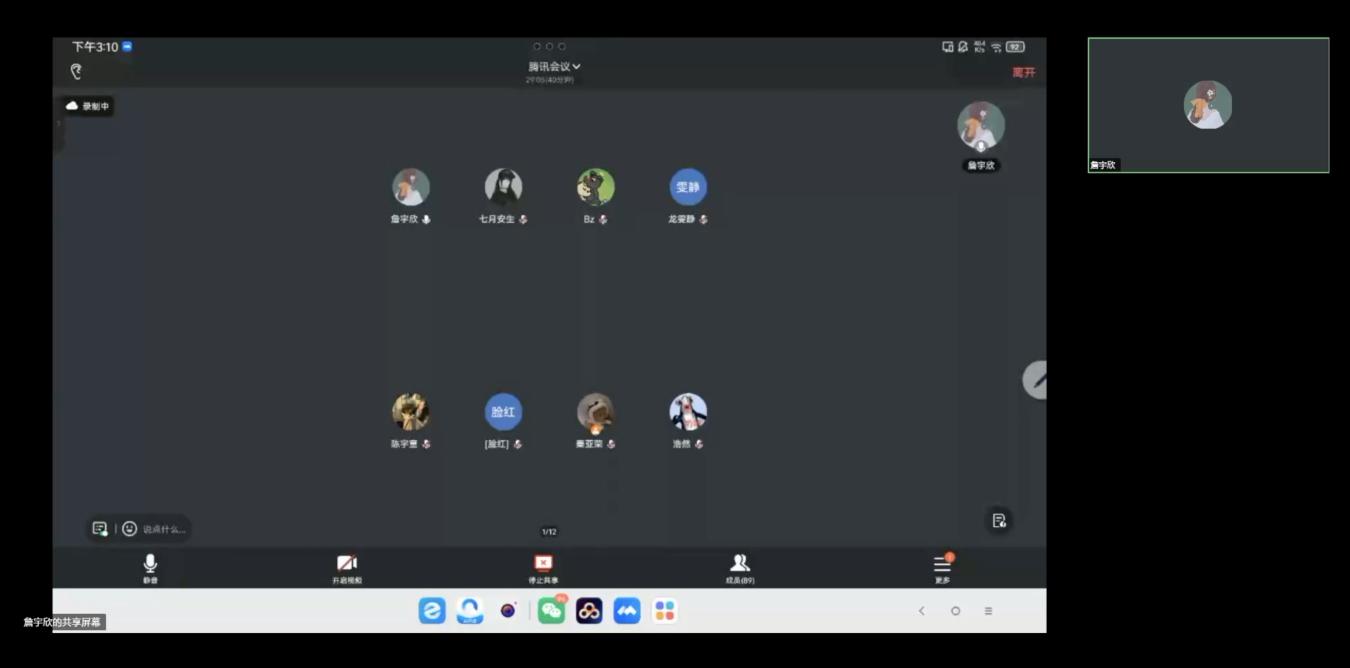Mute the microphone (静音)

click(x=150, y=568)
